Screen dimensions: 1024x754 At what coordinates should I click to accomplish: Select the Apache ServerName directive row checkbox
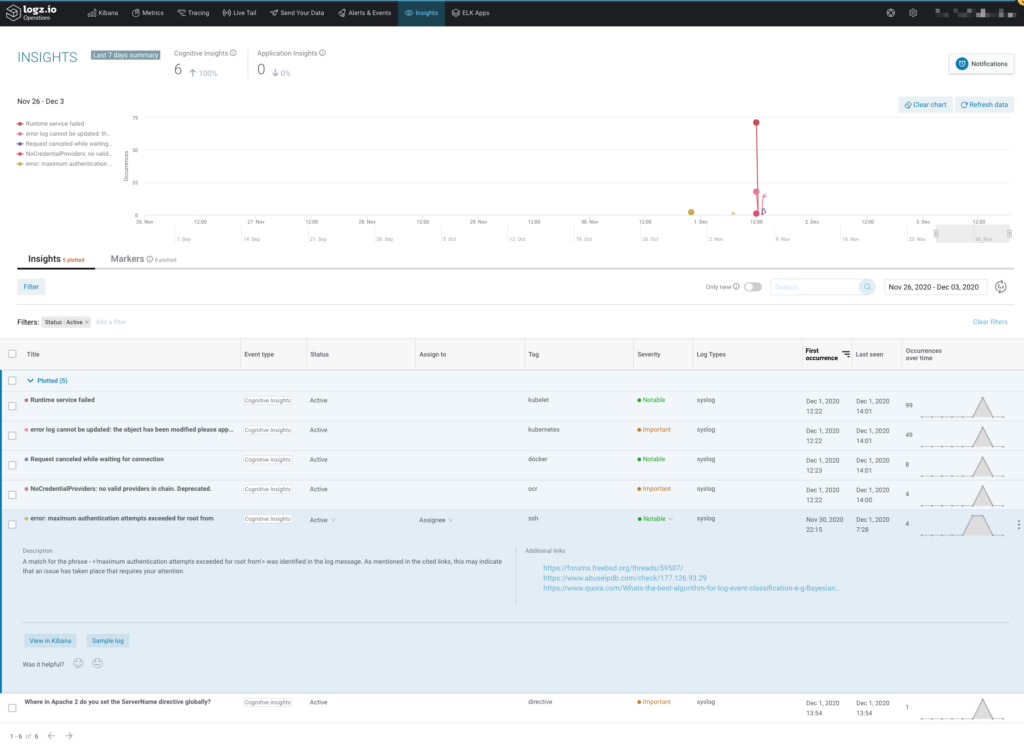12,708
